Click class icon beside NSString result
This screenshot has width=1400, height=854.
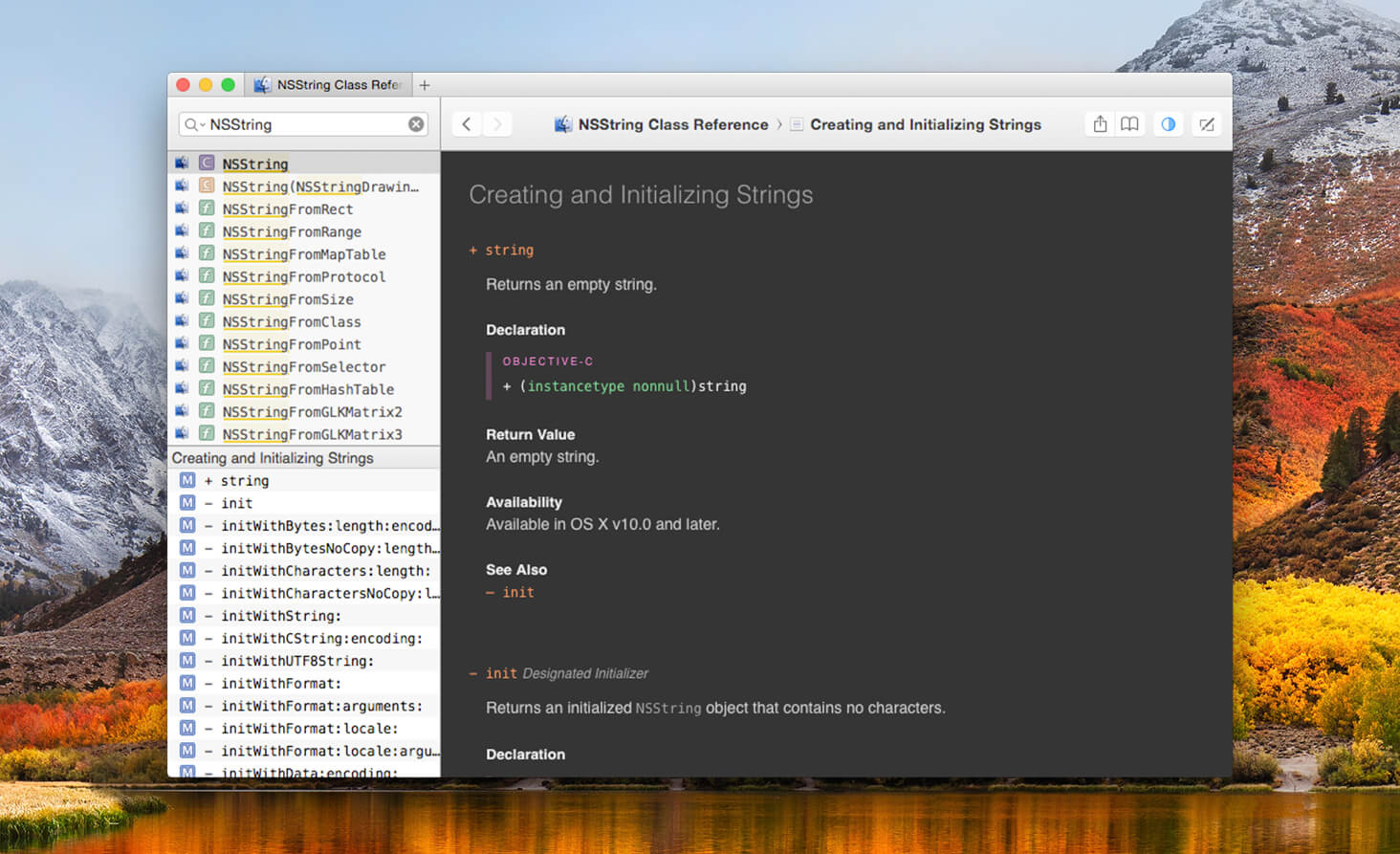(207, 163)
